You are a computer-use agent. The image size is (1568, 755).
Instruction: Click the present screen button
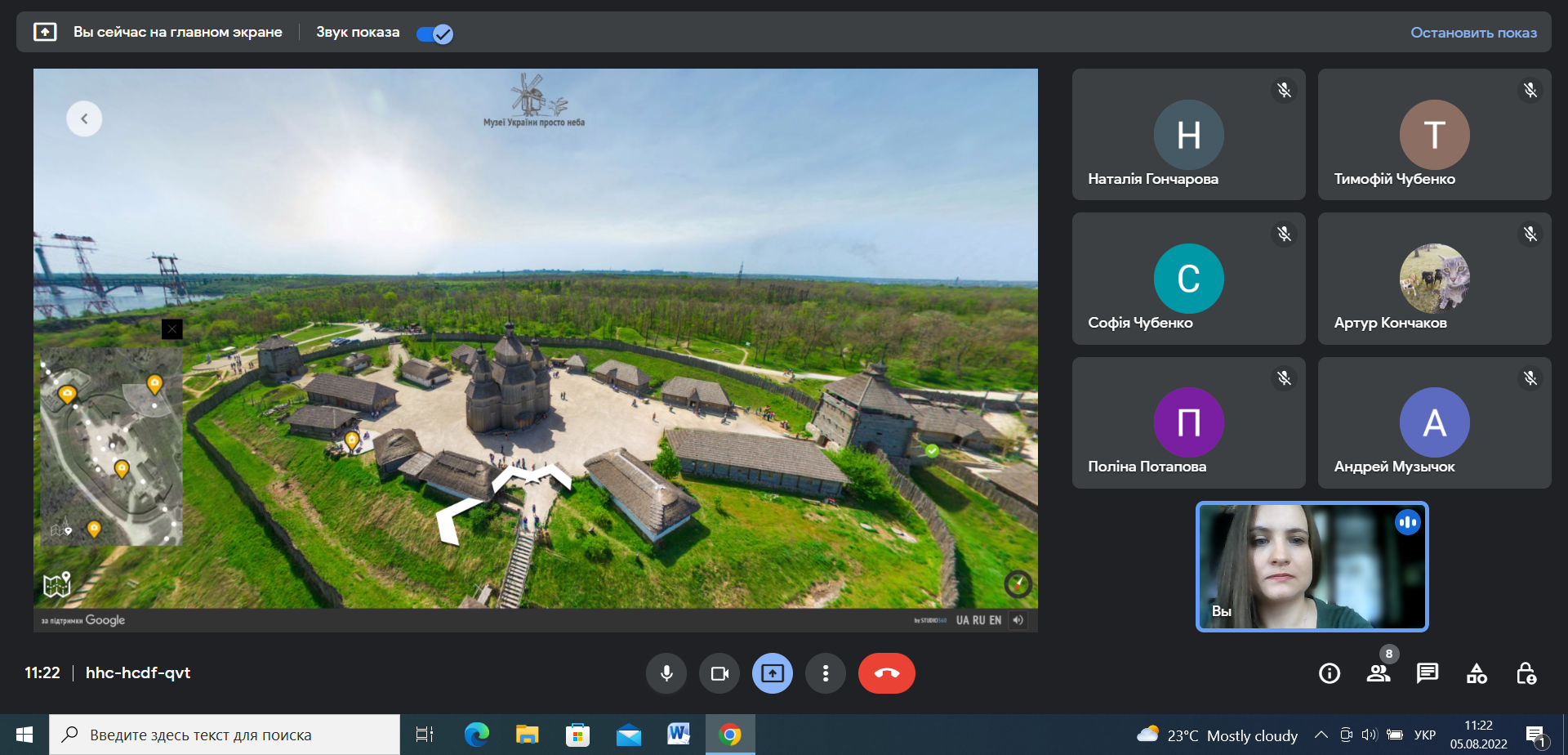pos(773,673)
